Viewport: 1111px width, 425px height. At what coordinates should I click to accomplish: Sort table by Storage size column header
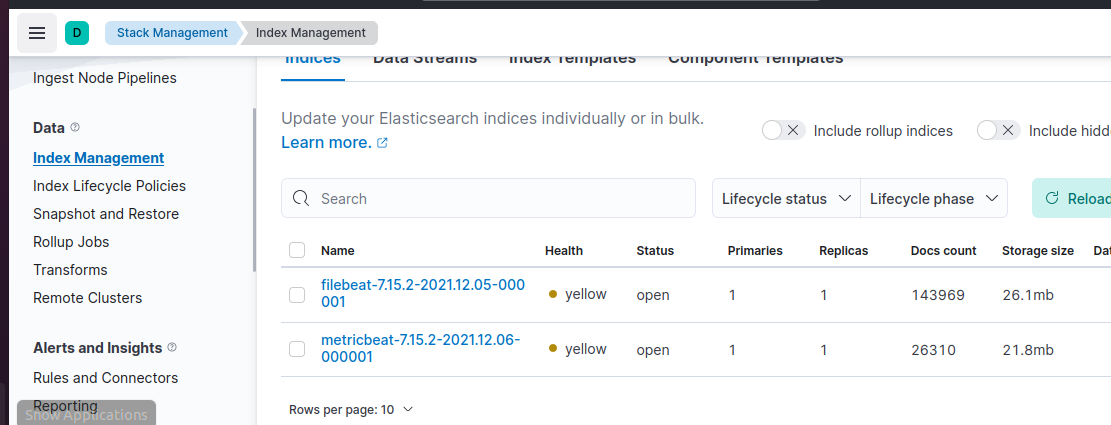pos(1037,251)
